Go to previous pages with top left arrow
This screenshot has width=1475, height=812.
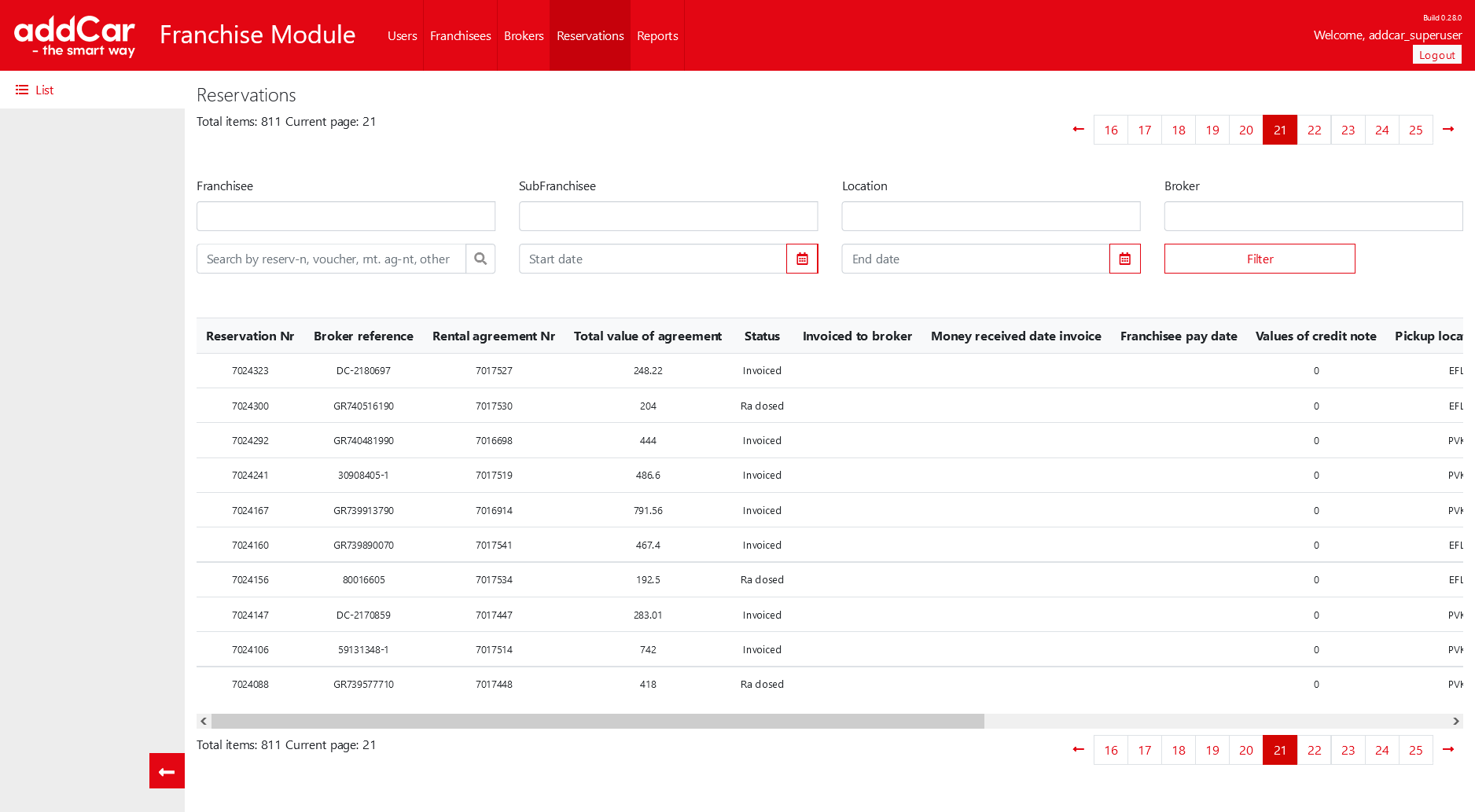[x=1079, y=130]
